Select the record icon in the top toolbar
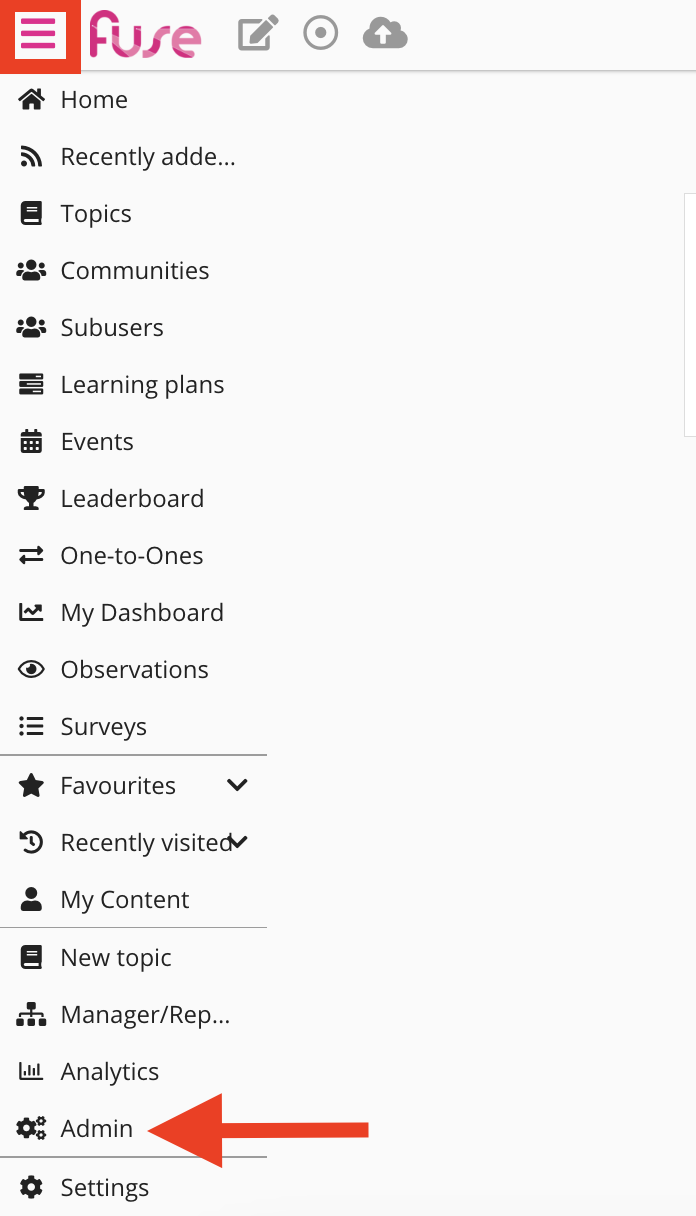The width and height of the screenshot is (696, 1216). [320, 32]
